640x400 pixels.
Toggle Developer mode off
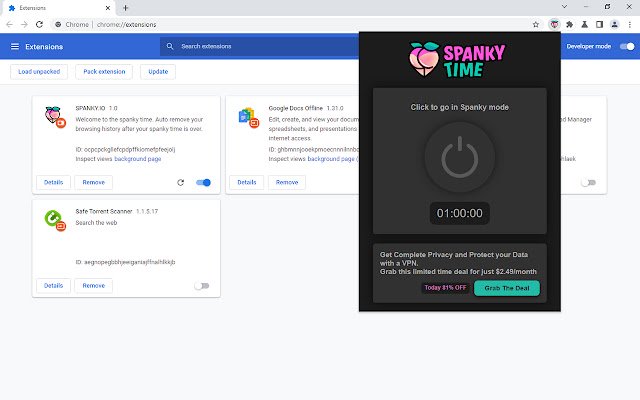[627, 47]
